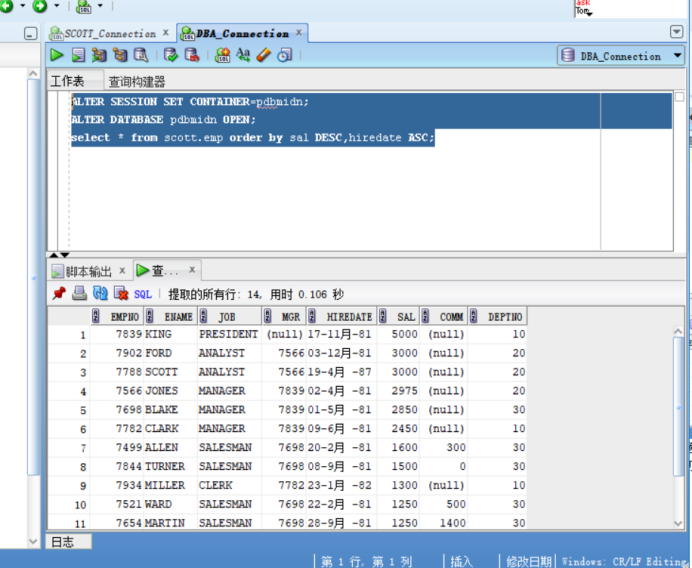Click the splitter up arrow above results
This screenshot has height=568, width=692.
54,255
